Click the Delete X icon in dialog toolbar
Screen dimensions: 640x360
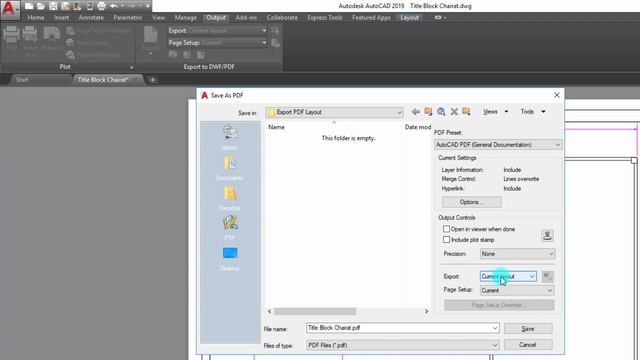click(454, 111)
